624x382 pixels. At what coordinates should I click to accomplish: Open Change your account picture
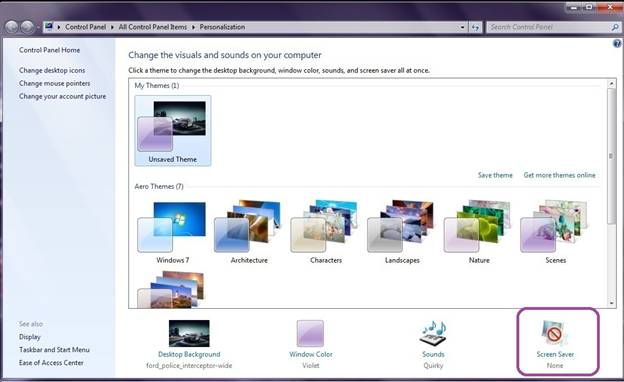coord(62,96)
